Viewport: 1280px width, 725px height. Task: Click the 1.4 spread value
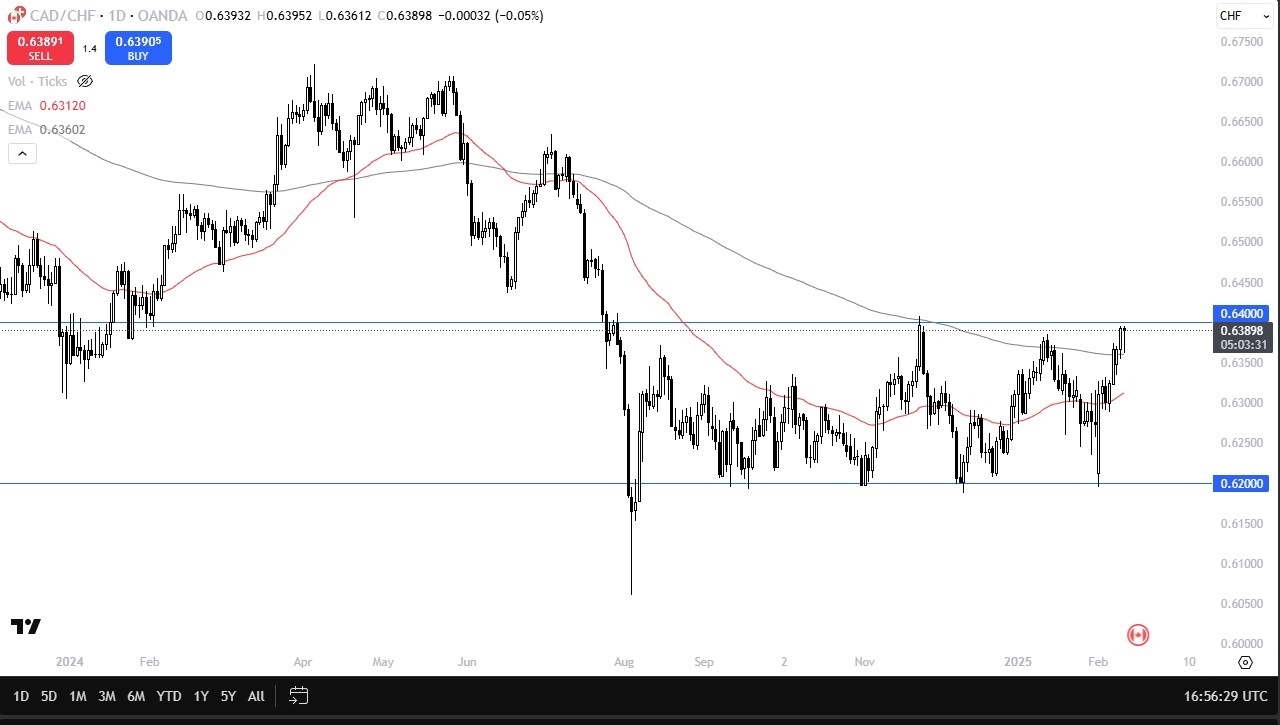tap(90, 47)
